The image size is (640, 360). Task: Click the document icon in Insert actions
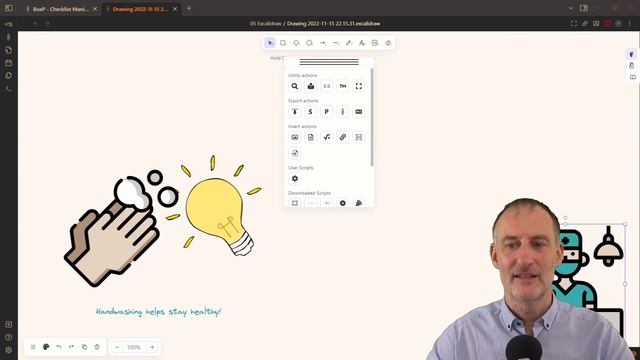coord(311,137)
